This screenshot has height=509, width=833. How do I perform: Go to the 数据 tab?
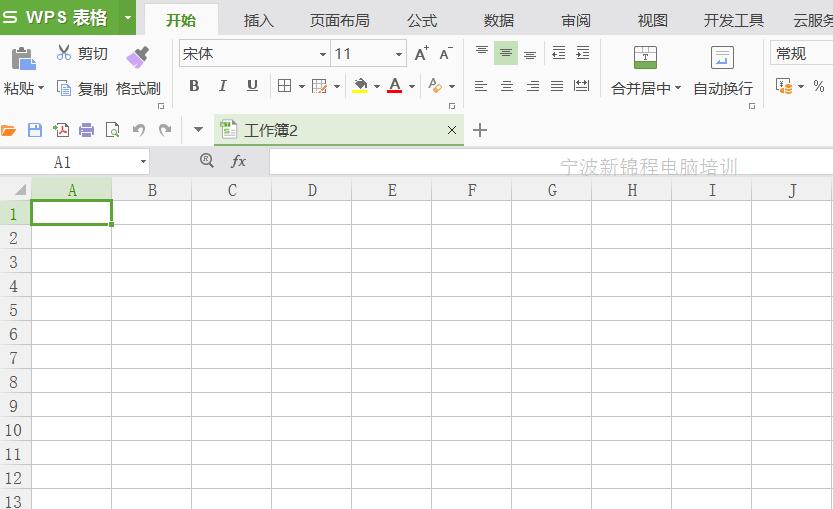[499, 20]
